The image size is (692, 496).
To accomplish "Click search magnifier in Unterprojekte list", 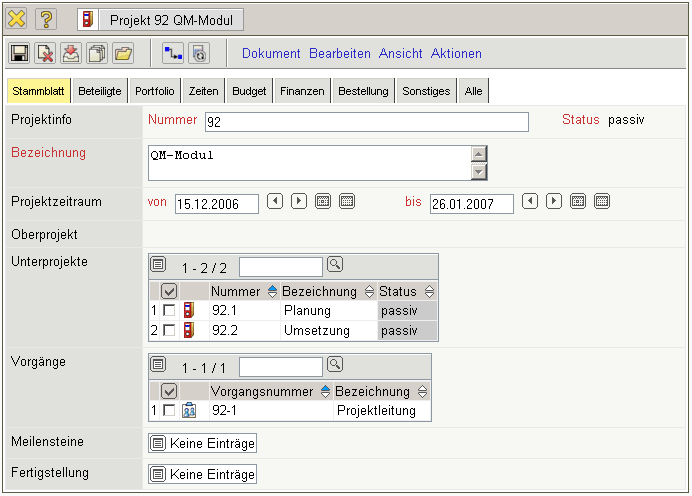I will pos(335,265).
